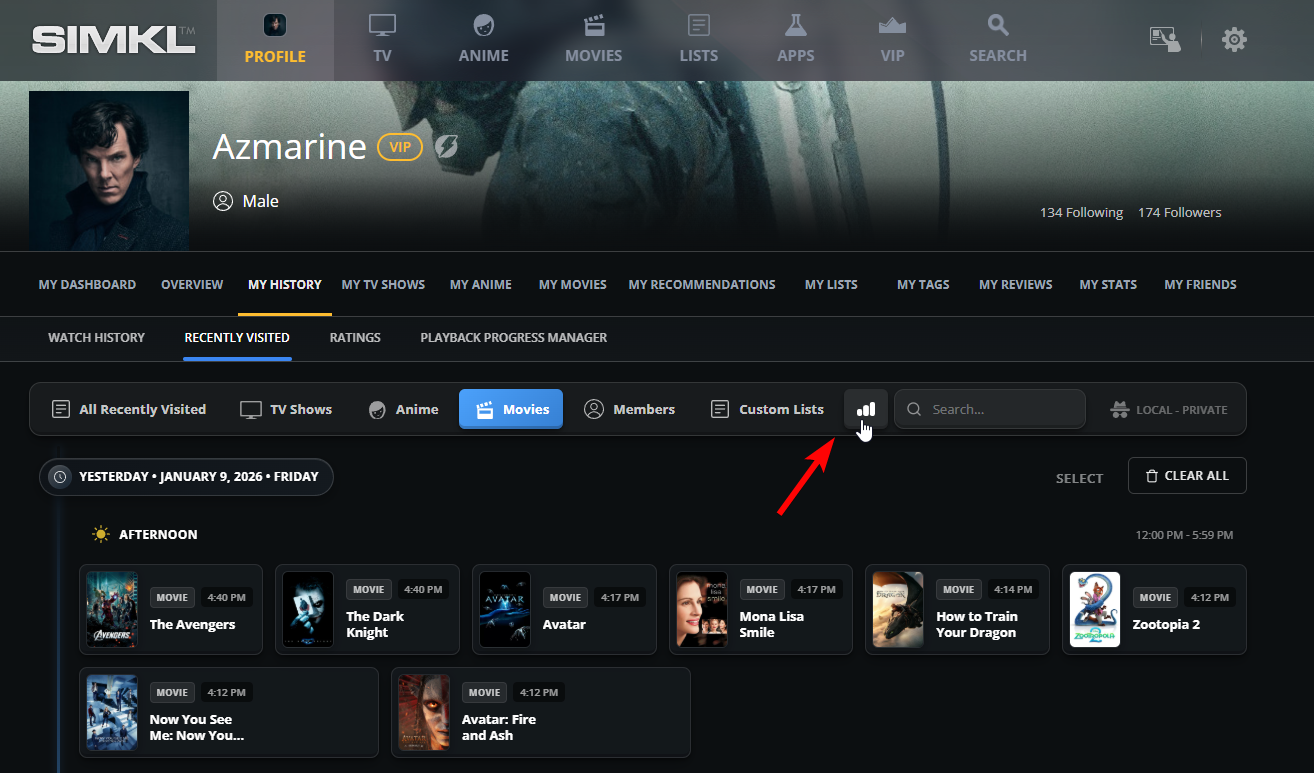
Task: Open The Dark Knight movie poster
Action: click(x=308, y=609)
